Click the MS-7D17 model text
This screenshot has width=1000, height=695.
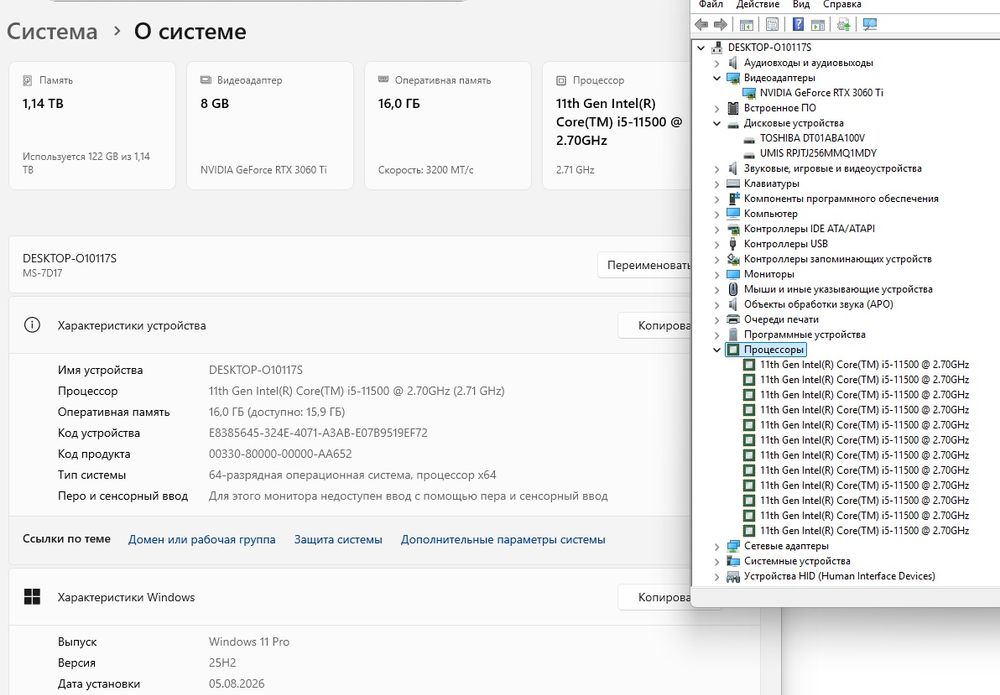(x=42, y=274)
